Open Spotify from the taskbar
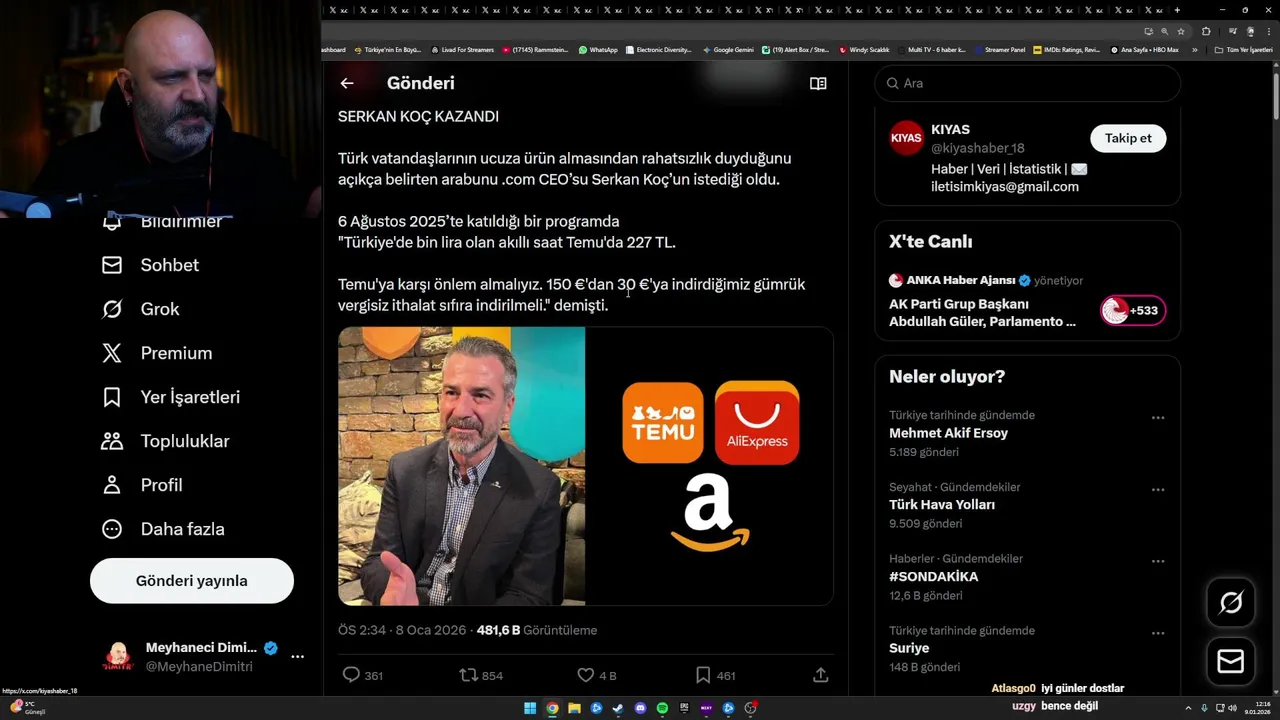Image resolution: width=1280 pixels, height=720 pixels. [662, 708]
